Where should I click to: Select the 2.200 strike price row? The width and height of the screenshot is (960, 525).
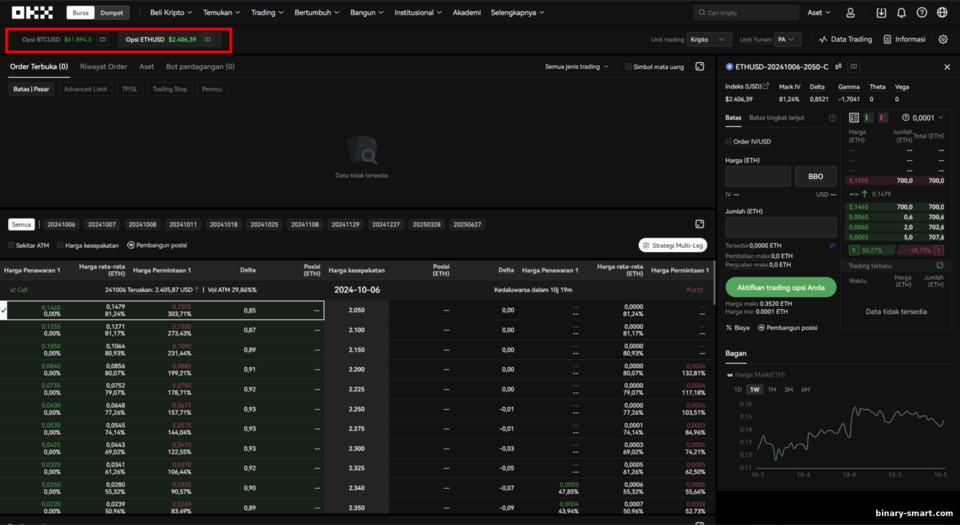pos(357,369)
